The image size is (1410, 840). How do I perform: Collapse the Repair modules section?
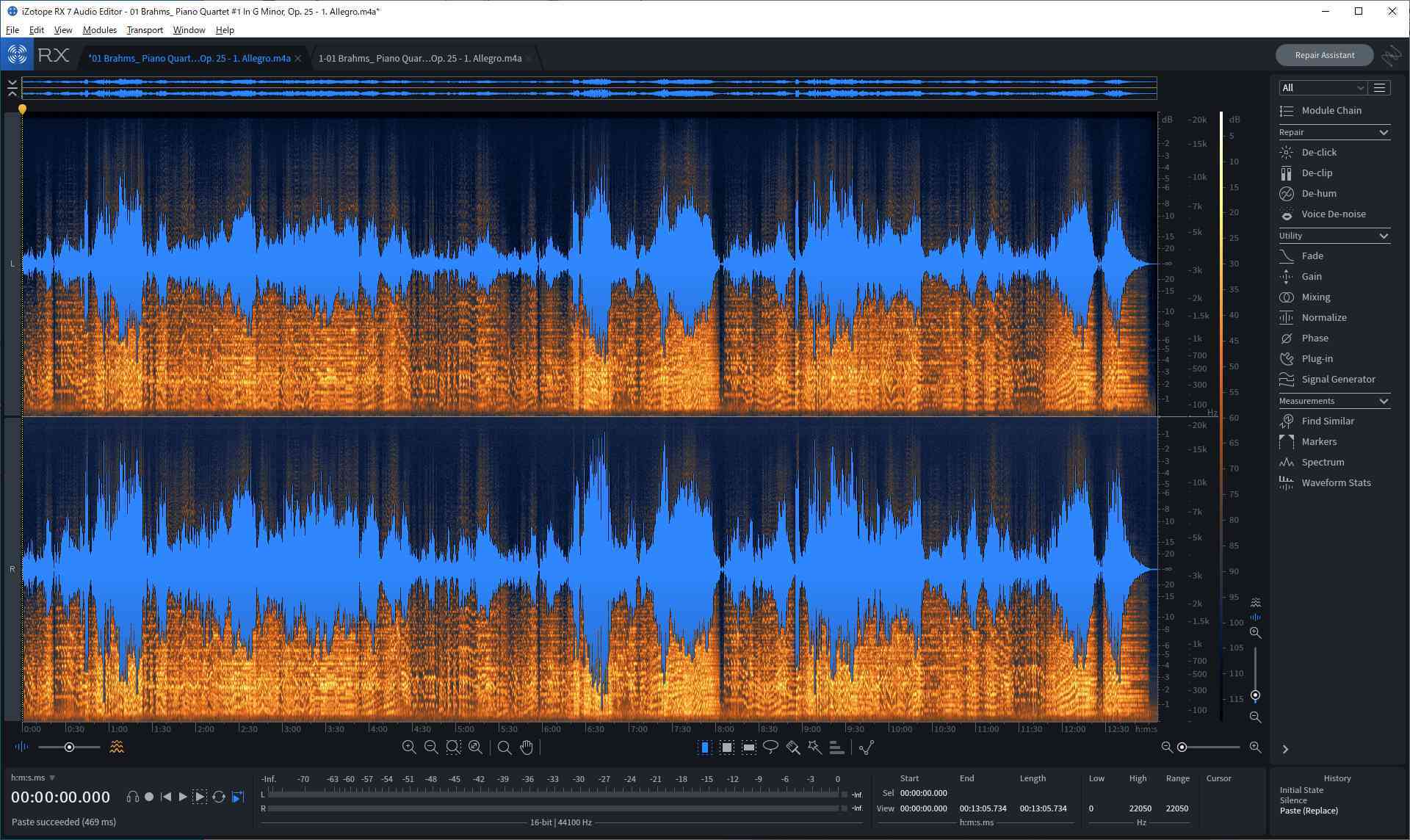(1384, 132)
